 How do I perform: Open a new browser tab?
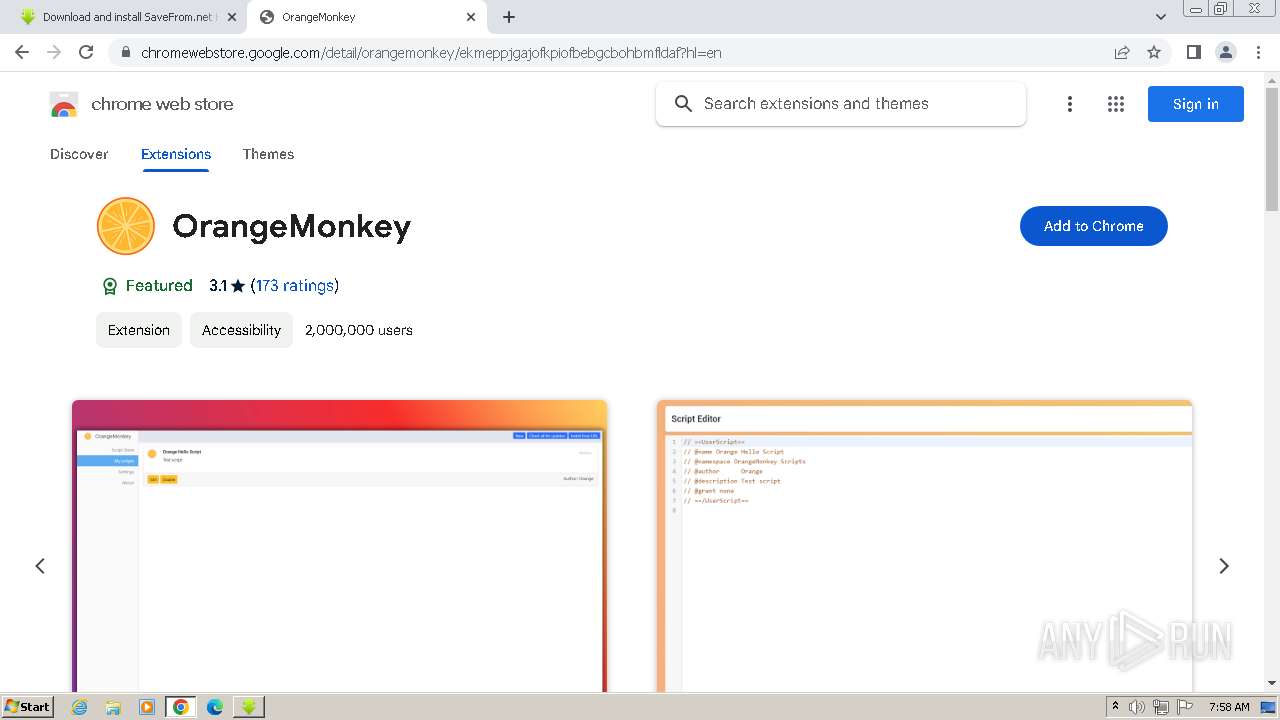coord(509,17)
